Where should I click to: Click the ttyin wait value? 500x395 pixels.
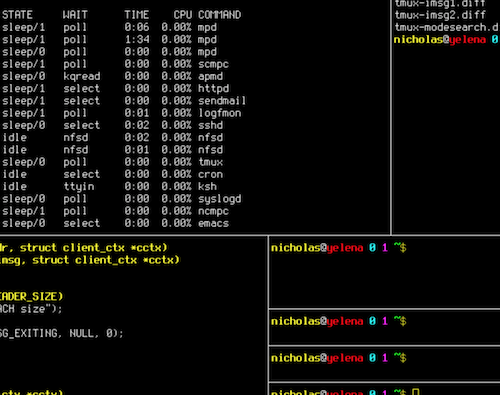(x=79, y=187)
